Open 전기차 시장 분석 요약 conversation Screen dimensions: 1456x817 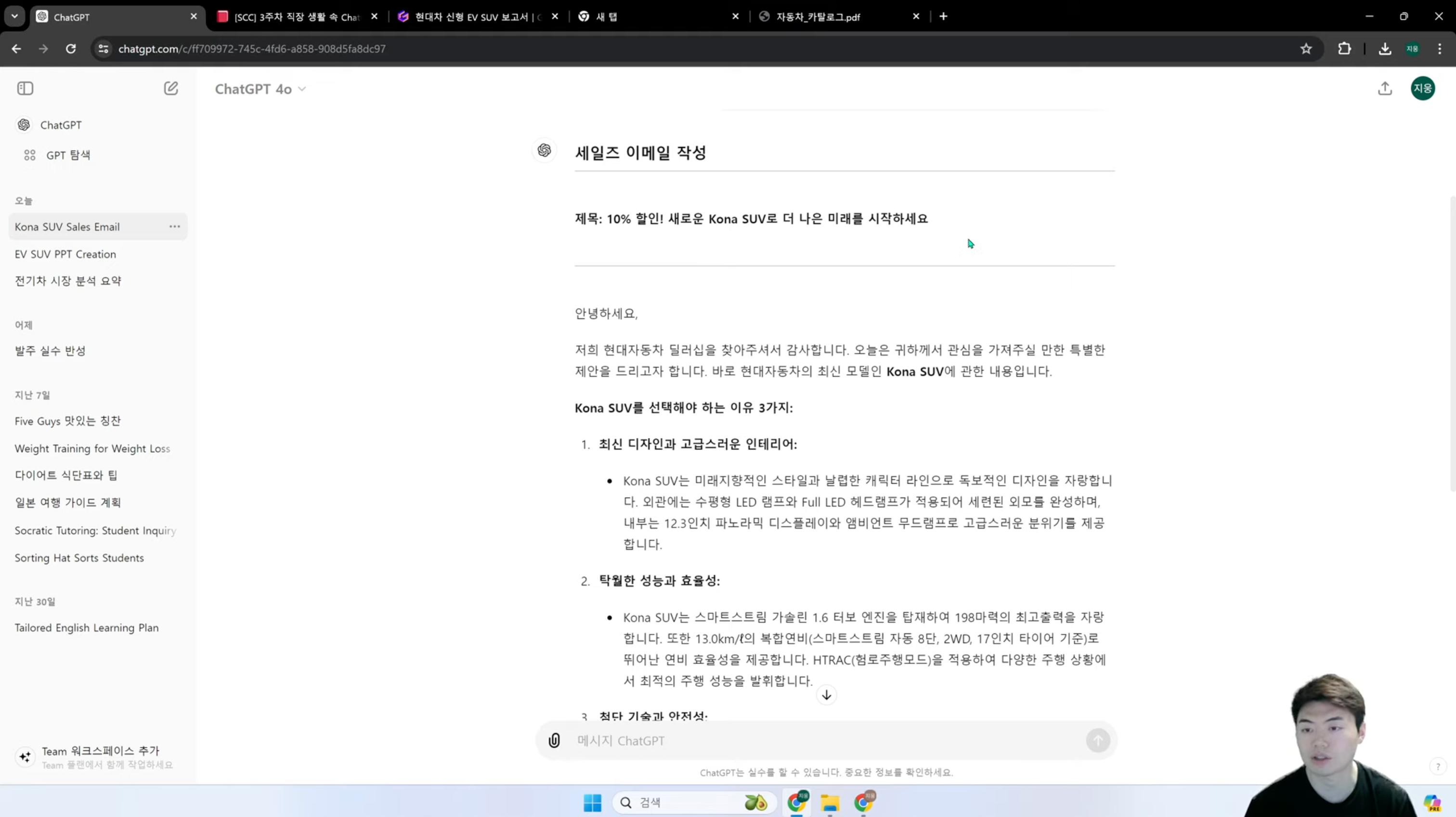point(68,281)
